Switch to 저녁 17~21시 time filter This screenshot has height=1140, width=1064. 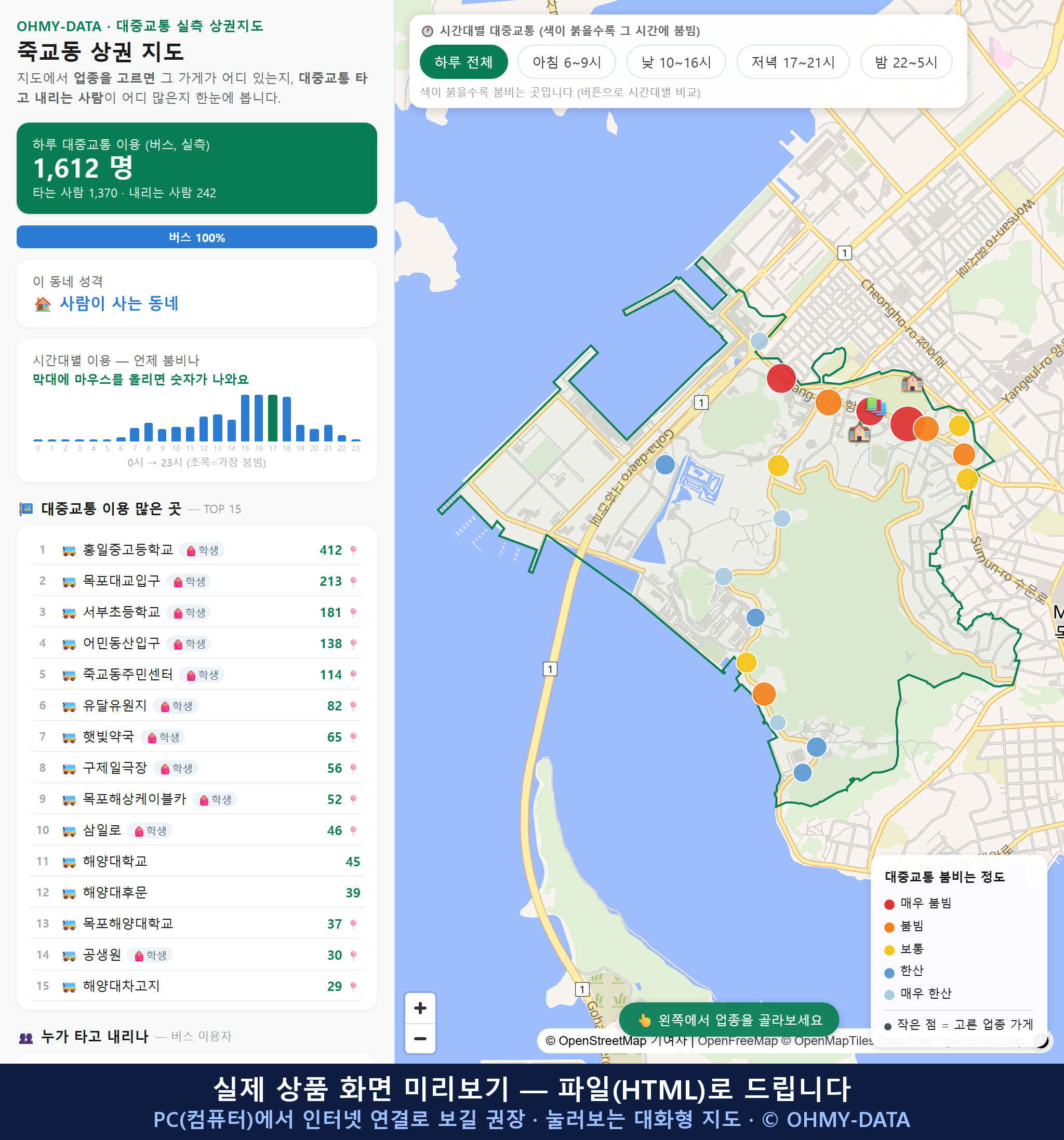pos(793,62)
